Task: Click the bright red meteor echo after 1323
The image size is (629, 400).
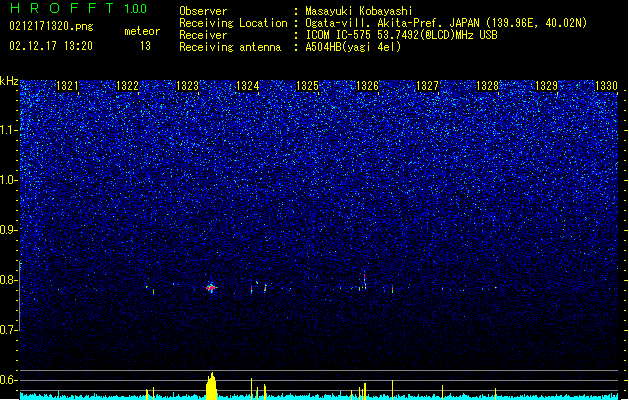Action: tap(211, 287)
